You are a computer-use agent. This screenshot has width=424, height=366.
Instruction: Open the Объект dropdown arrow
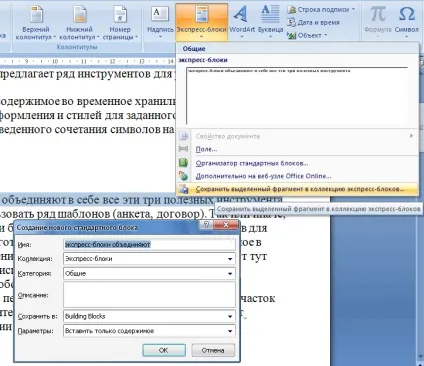[326, 35]
